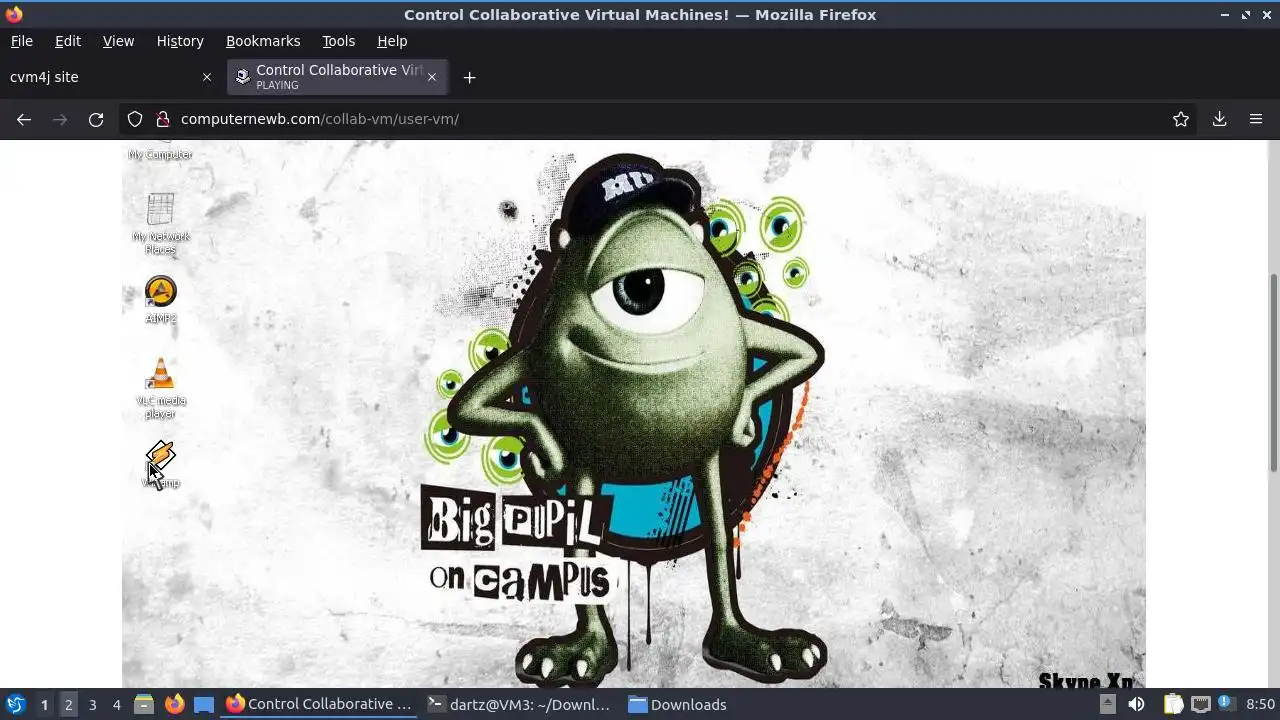The image size is (1280, 720).
Task: Open network status tray icon
Action: coord(1200,704)
